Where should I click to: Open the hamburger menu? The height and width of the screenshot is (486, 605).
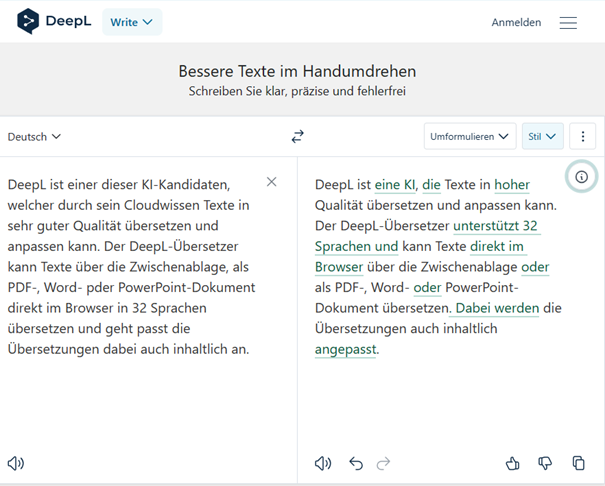tap(568, 22)
